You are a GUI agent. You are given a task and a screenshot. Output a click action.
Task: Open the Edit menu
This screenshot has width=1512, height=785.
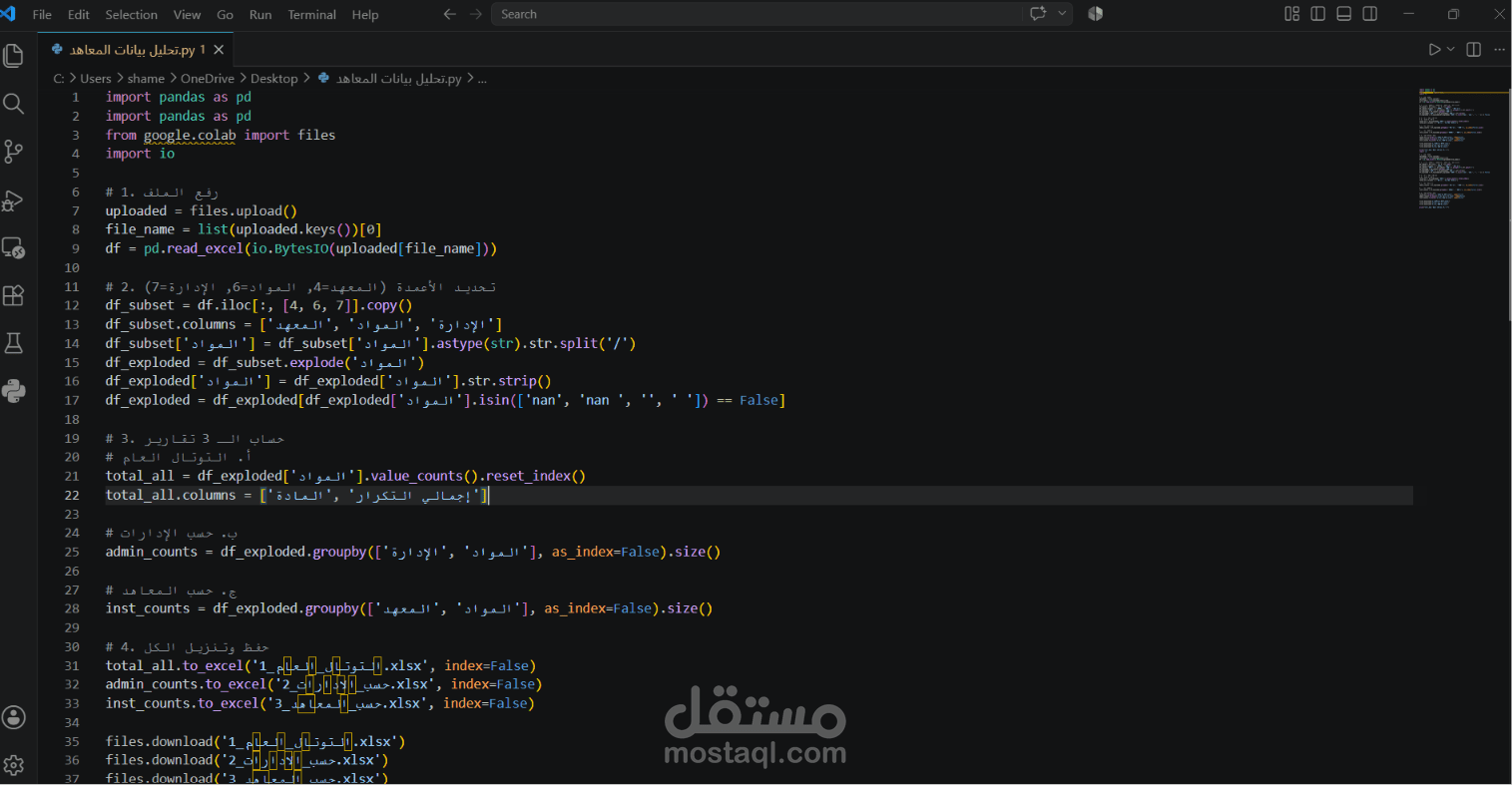coord(79,15)
